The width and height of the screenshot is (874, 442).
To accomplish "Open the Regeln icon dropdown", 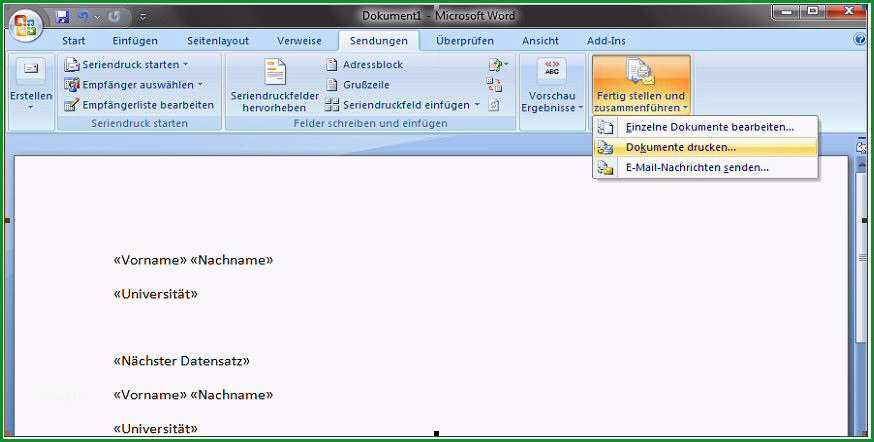I will pos(497,65).
